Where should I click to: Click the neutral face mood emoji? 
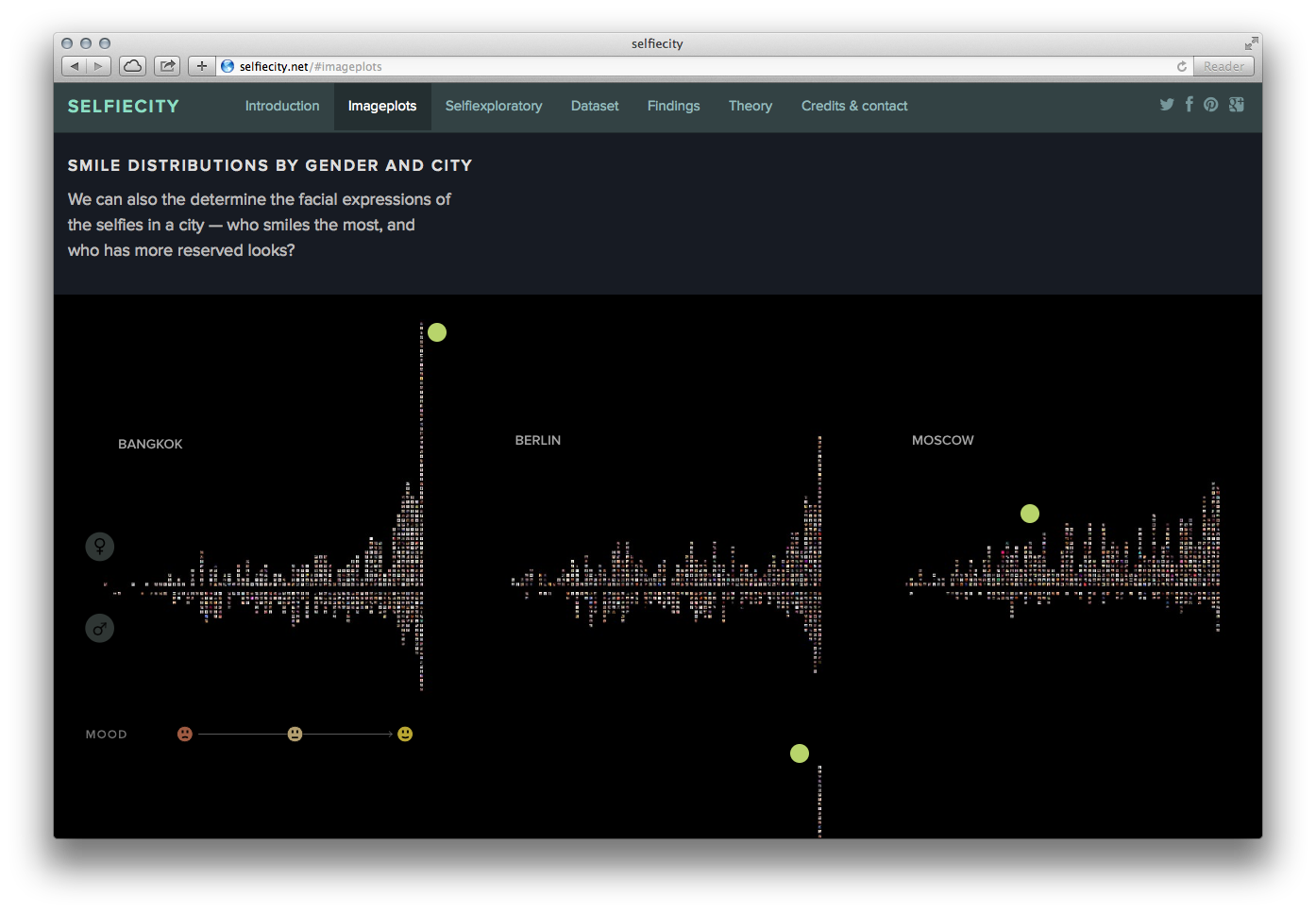(295, 734)
